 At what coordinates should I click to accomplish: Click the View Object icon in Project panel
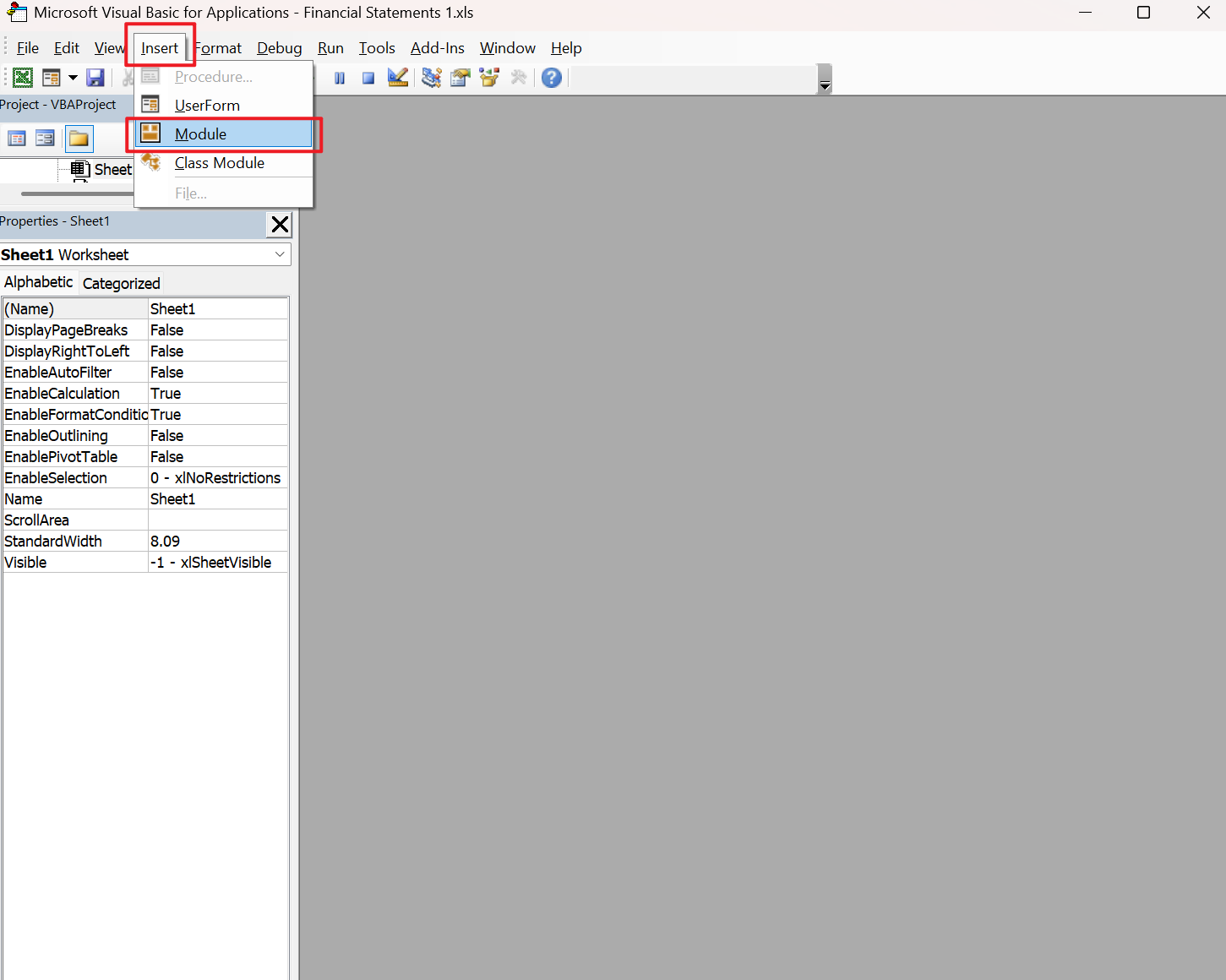(44, 138)
